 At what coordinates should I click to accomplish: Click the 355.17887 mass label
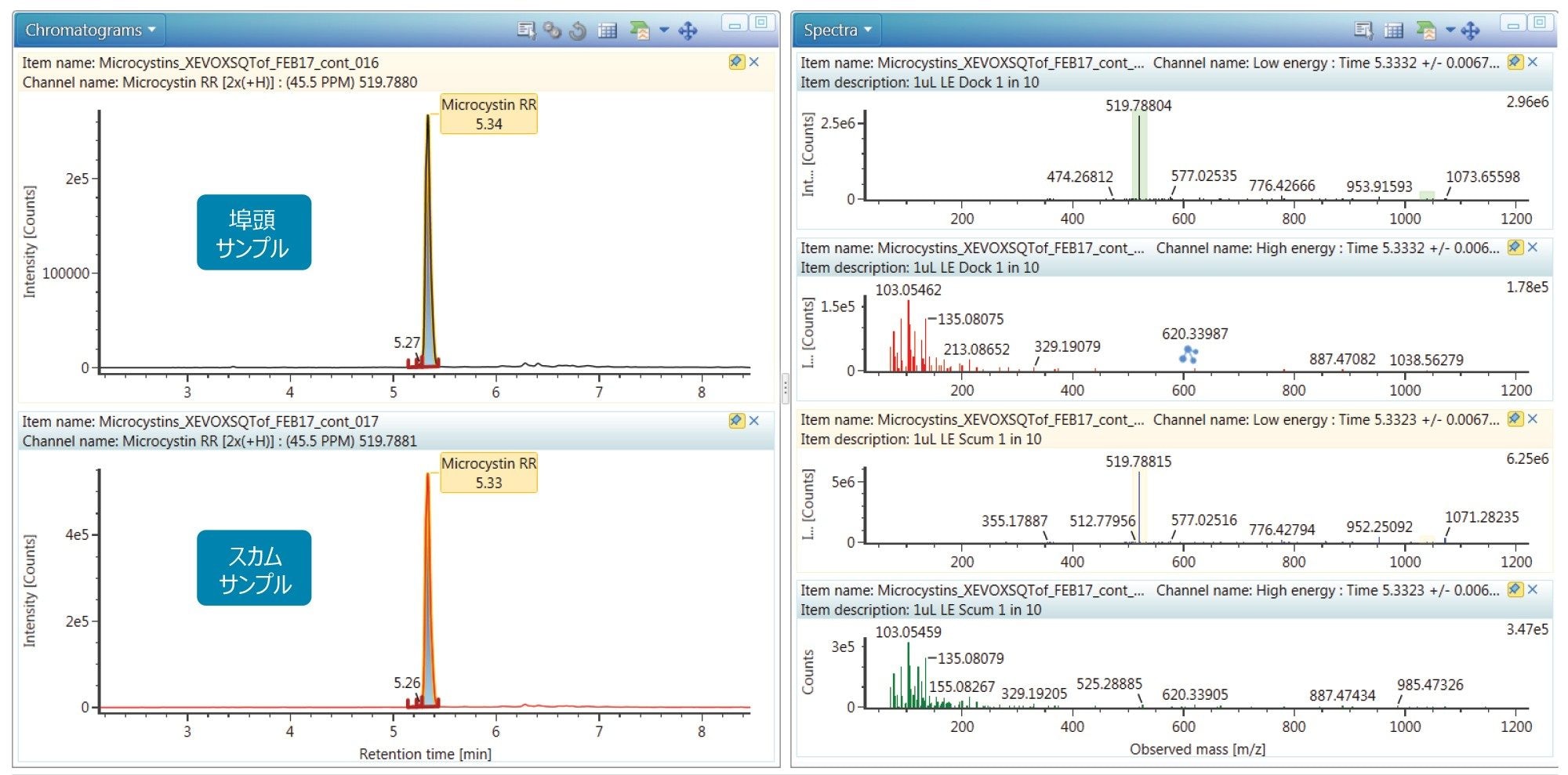(x=1014, y=521)
